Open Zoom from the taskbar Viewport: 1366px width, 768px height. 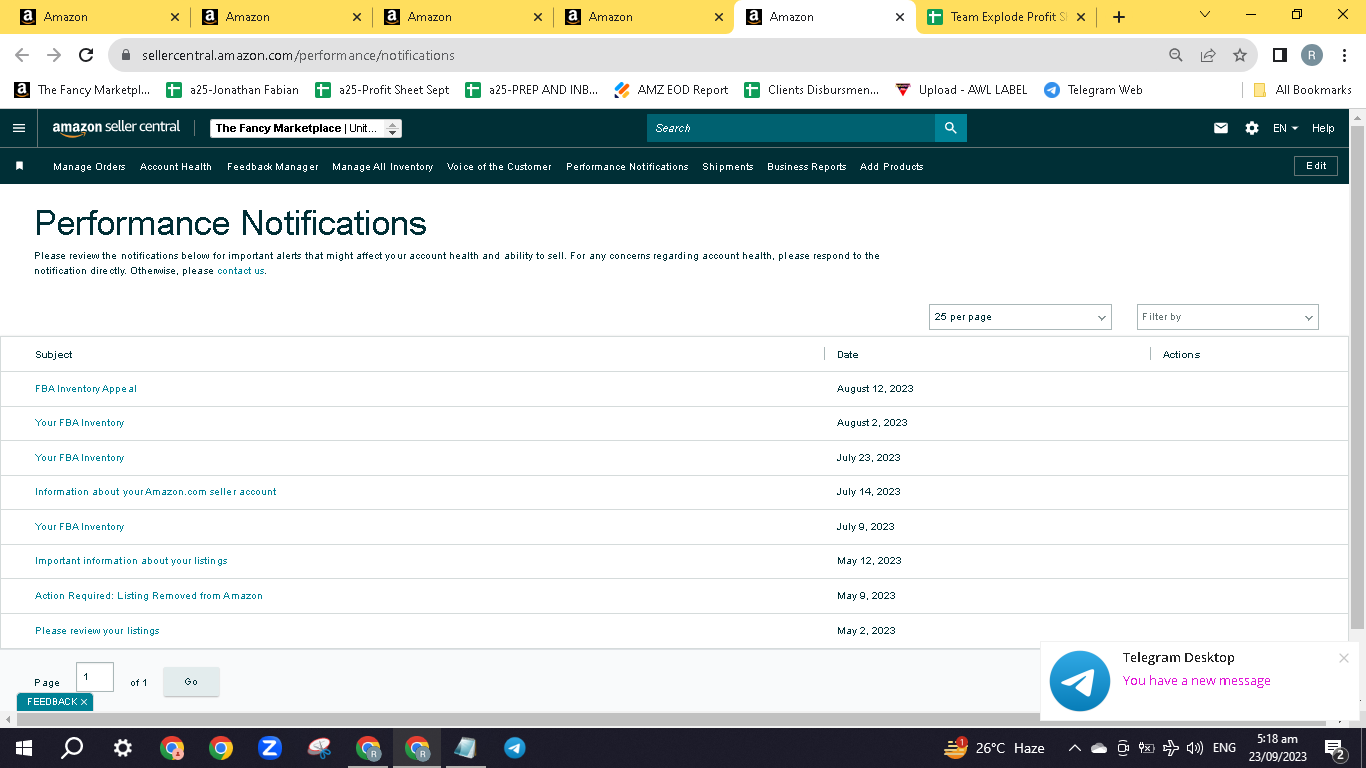(x=269, y=748)
